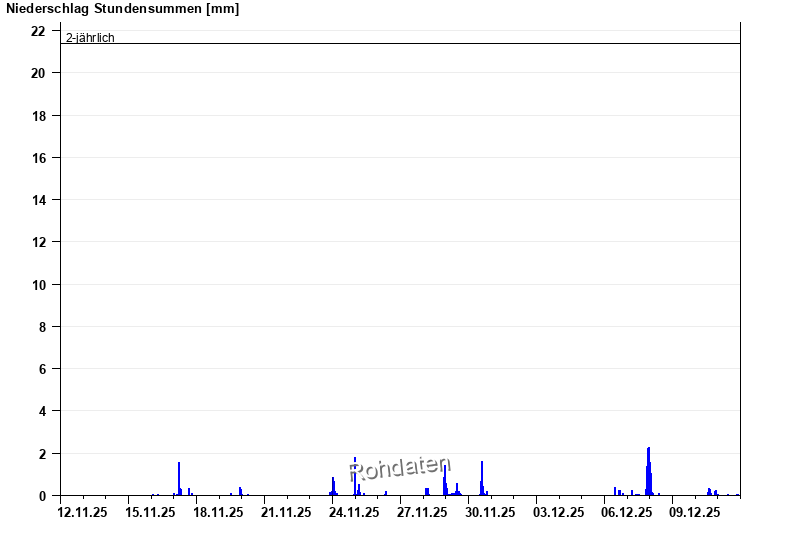
Task: Click the y-axis value 22
Action: point(38,32)
